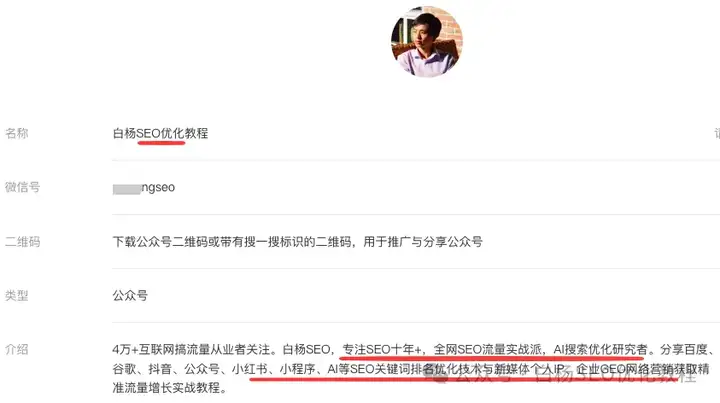Viewport: 720px width, 403px height.
Task: Select the 公众号 account type value
Action: tap(130, 296)
